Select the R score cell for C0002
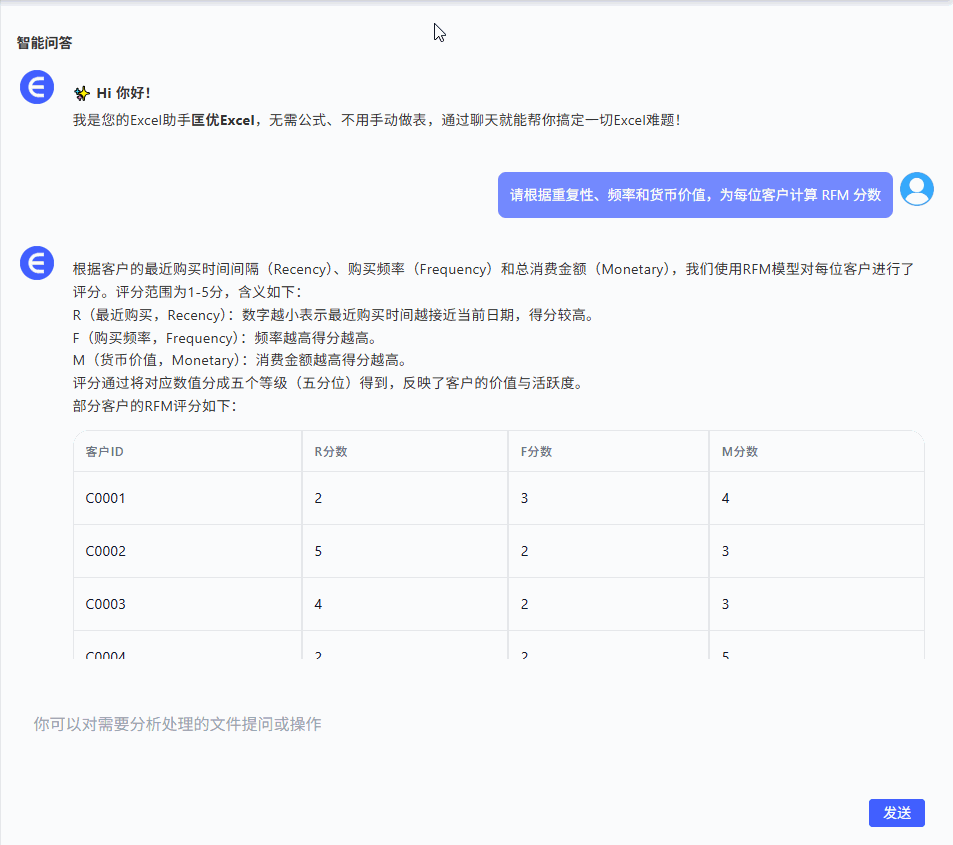The width and height of the screenshot is (953, 845). click(x=405, y=551)
